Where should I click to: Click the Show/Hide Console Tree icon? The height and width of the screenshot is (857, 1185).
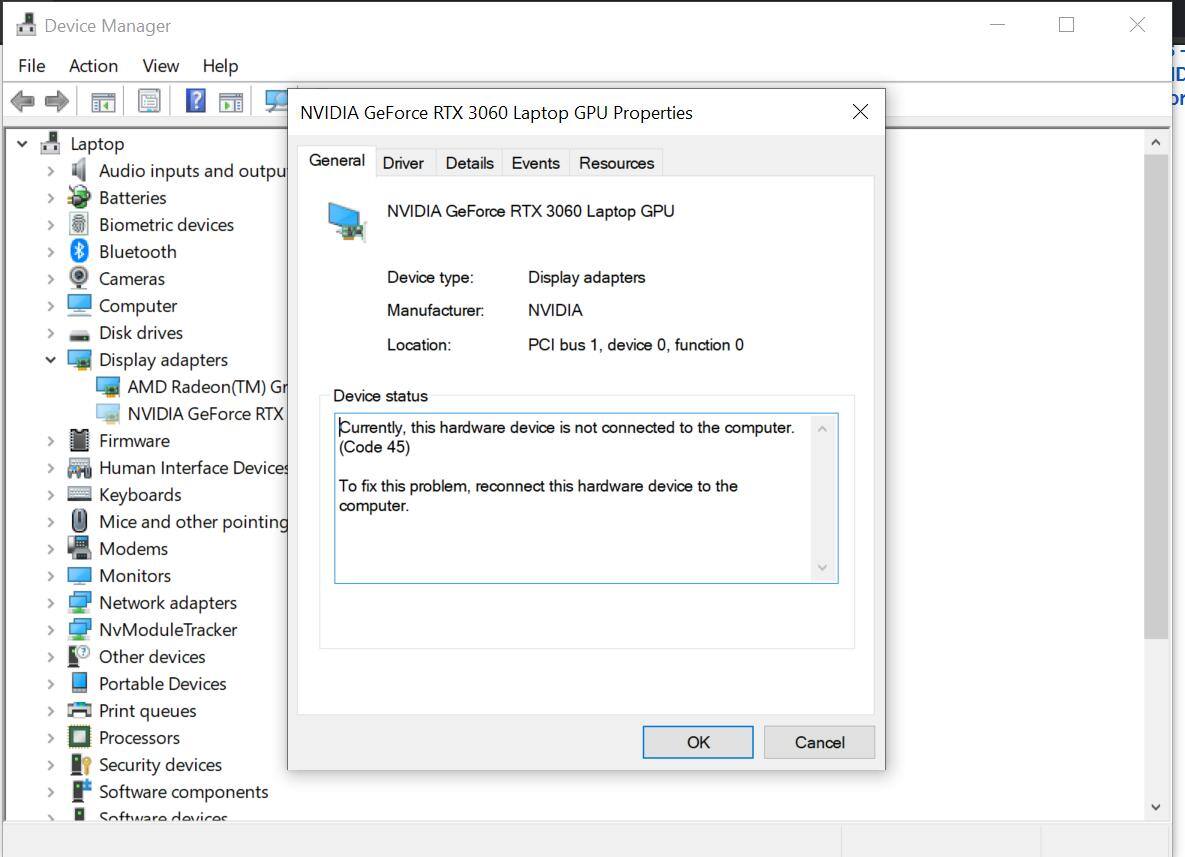tap(103, 101)
